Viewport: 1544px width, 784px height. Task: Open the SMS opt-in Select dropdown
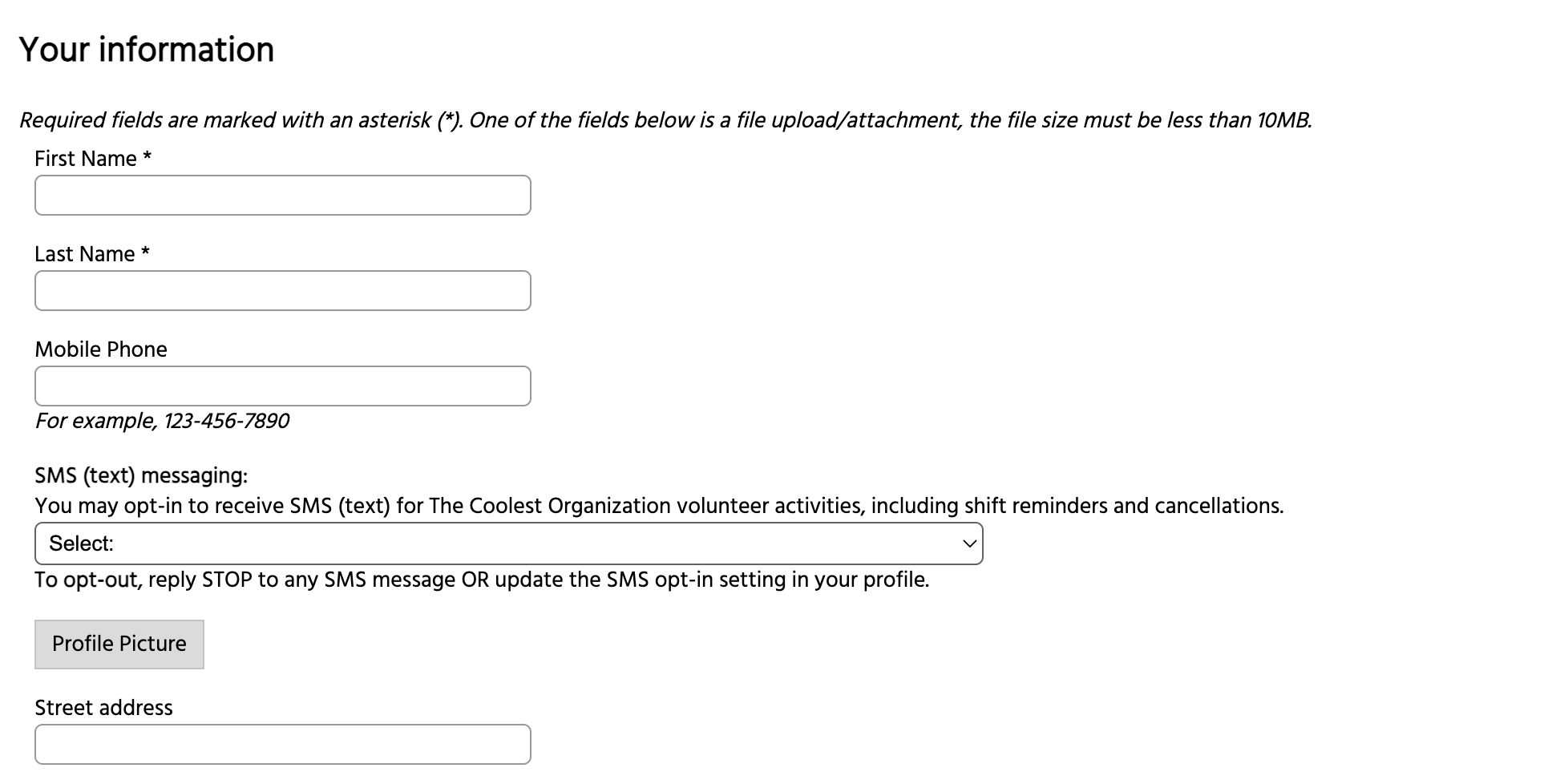pyautogui.click(x=508, y=544)
